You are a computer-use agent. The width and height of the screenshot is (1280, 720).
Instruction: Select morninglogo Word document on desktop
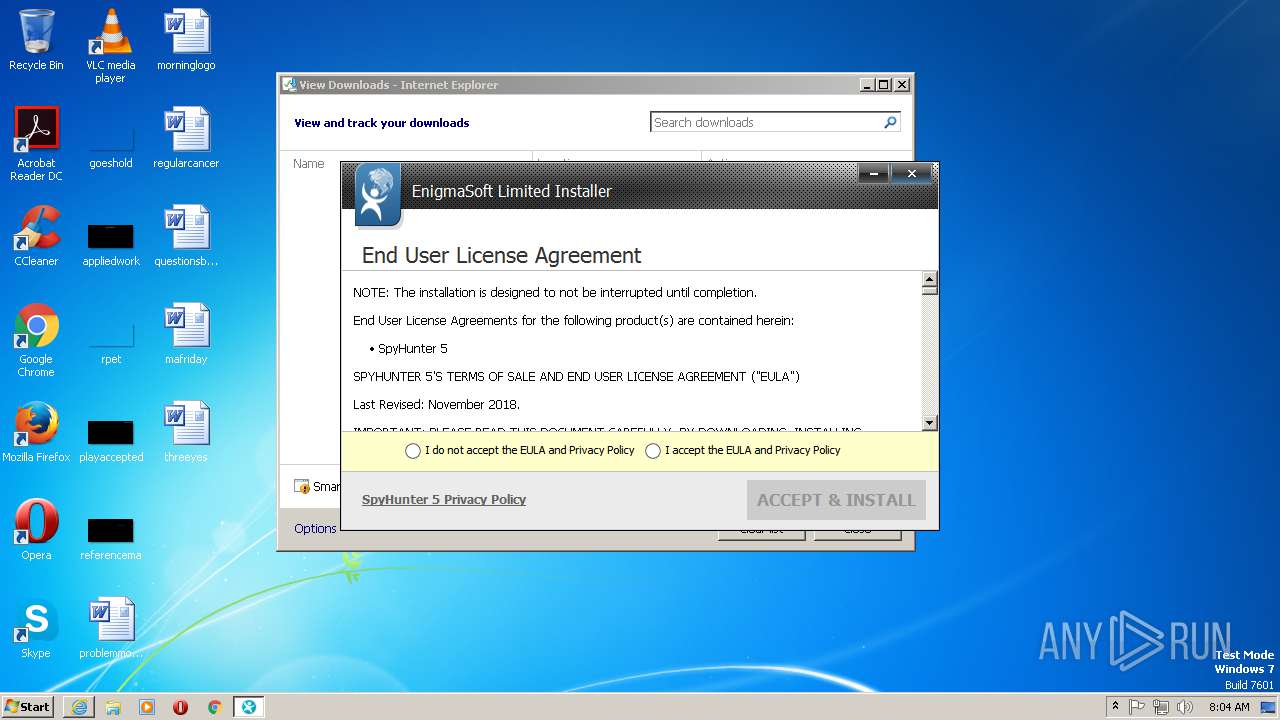tap(186, 41)
